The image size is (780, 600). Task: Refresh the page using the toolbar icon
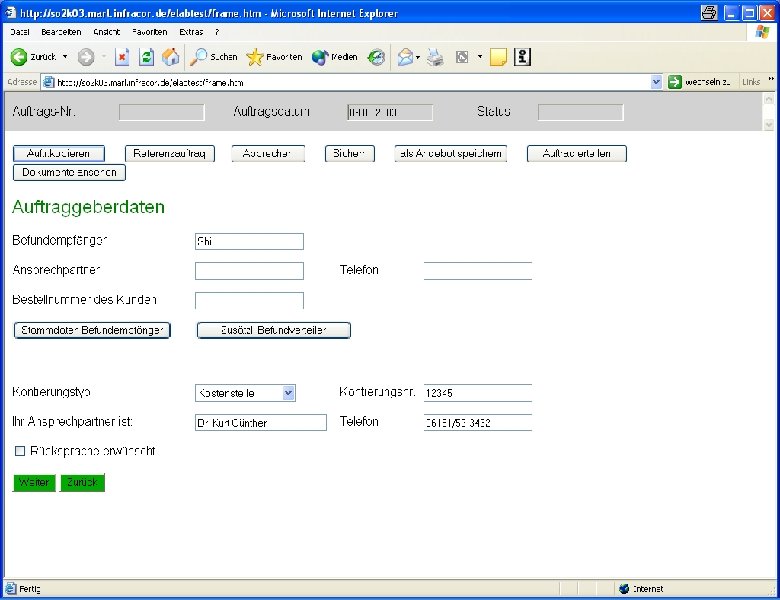click(x=147, y=57)
